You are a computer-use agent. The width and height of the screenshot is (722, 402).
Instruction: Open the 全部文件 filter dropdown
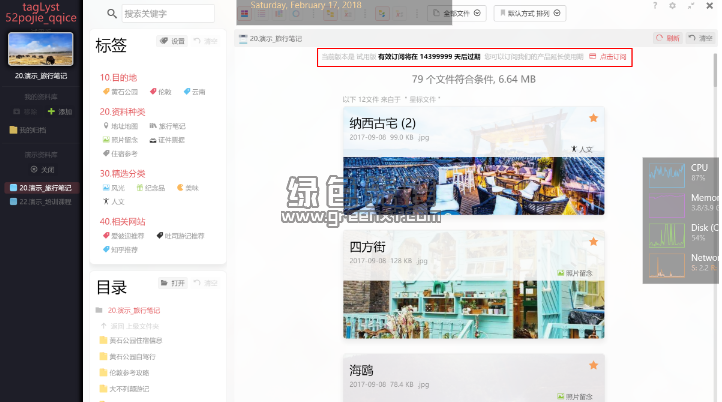click(x=456, y=13)
